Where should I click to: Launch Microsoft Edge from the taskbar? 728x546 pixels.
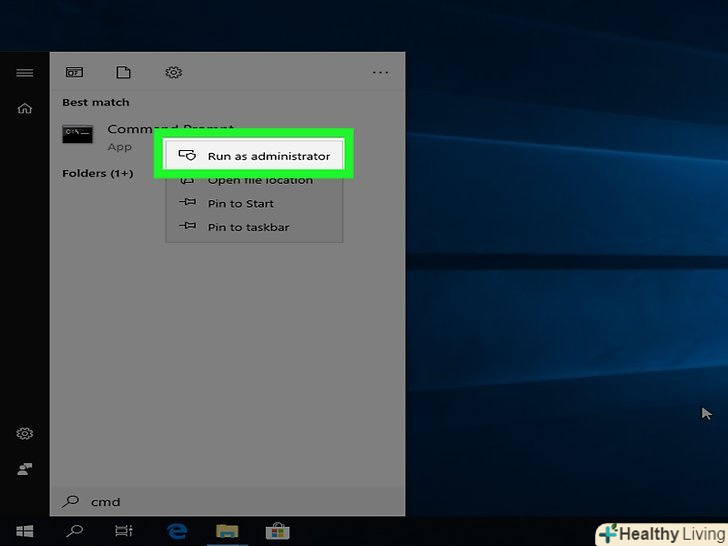178,531
